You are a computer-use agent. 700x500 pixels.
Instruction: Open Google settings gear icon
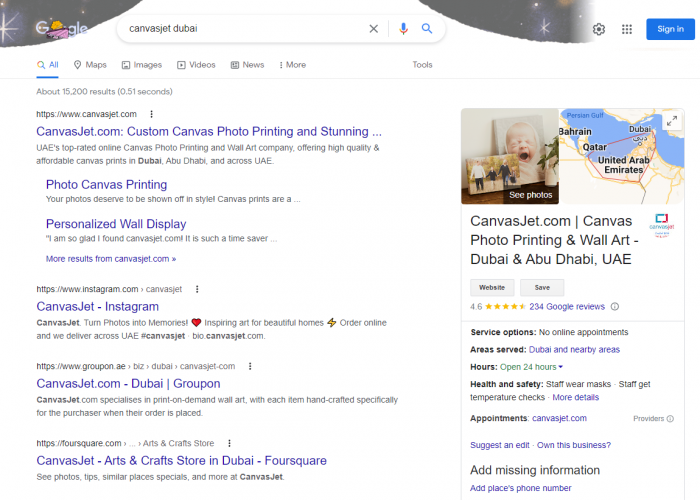click(599, 29)
